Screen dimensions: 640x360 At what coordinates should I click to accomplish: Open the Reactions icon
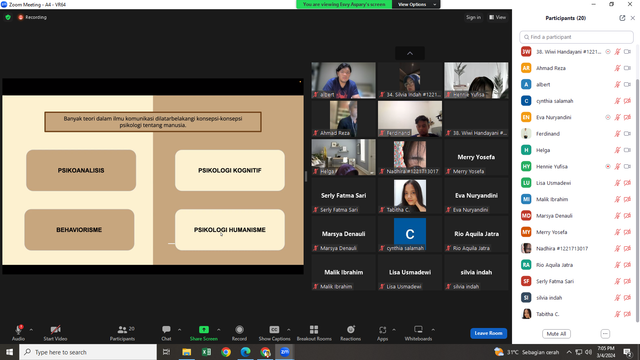point(351,329)
